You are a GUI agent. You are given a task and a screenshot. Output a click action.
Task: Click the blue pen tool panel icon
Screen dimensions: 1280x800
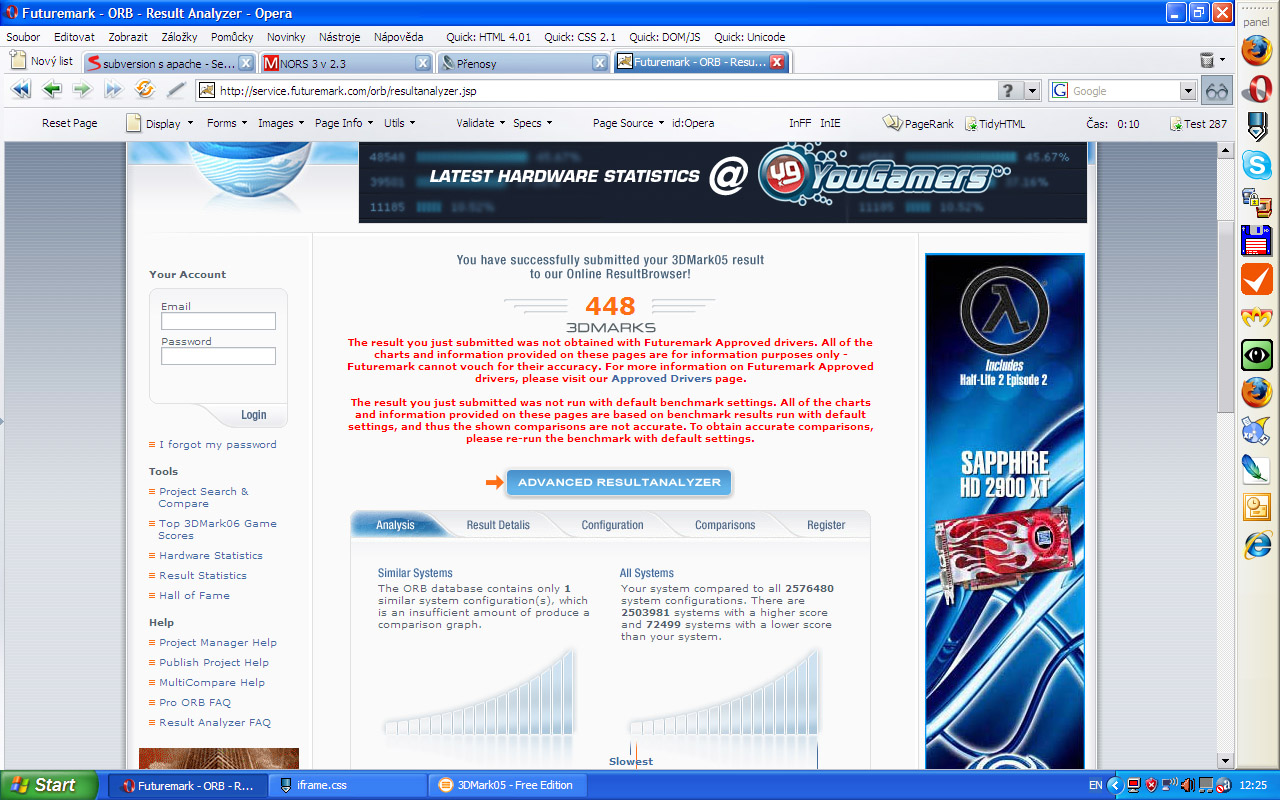pos(1256,126)
